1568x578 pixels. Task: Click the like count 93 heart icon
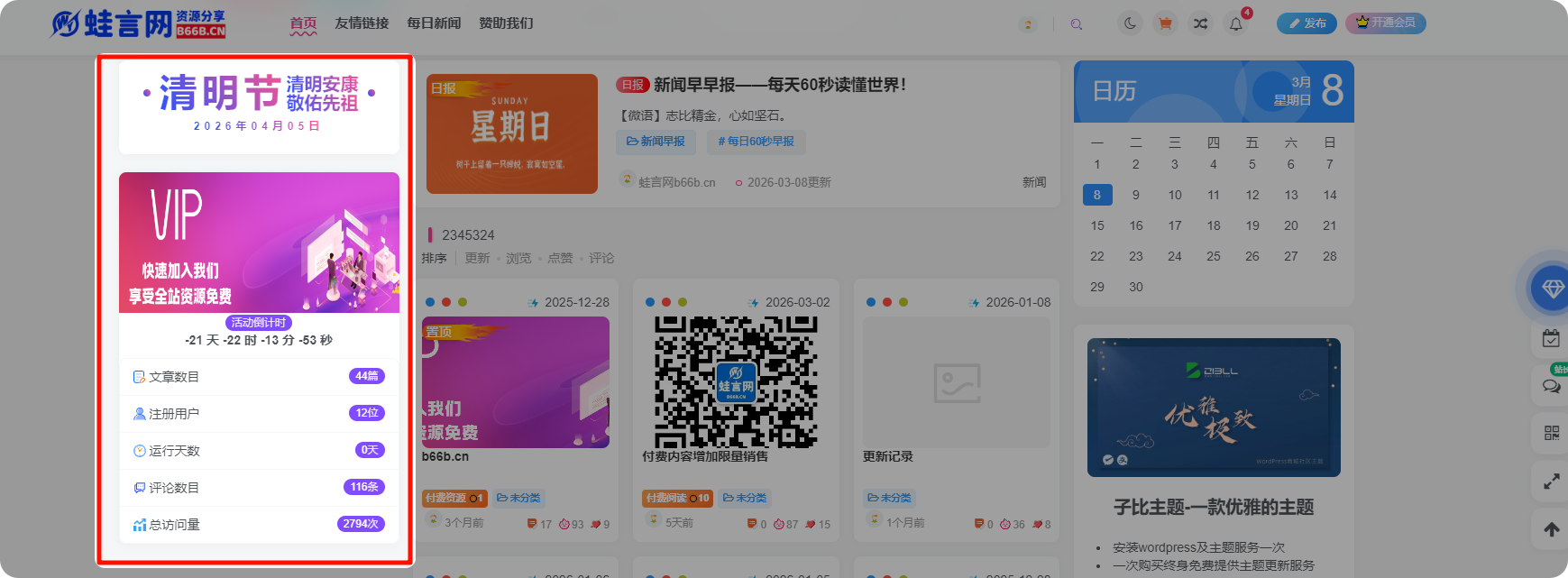click(x=564, y=524)
